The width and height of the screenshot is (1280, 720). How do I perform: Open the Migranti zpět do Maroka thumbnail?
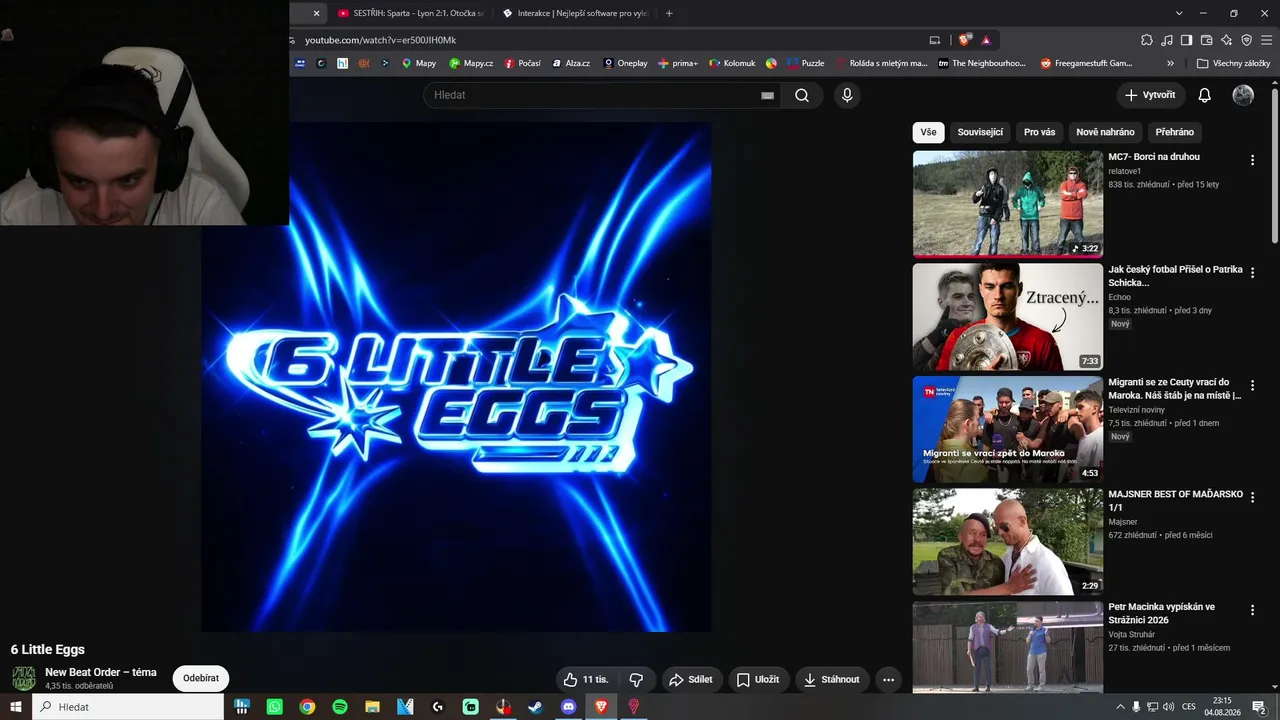[1008, 429]
